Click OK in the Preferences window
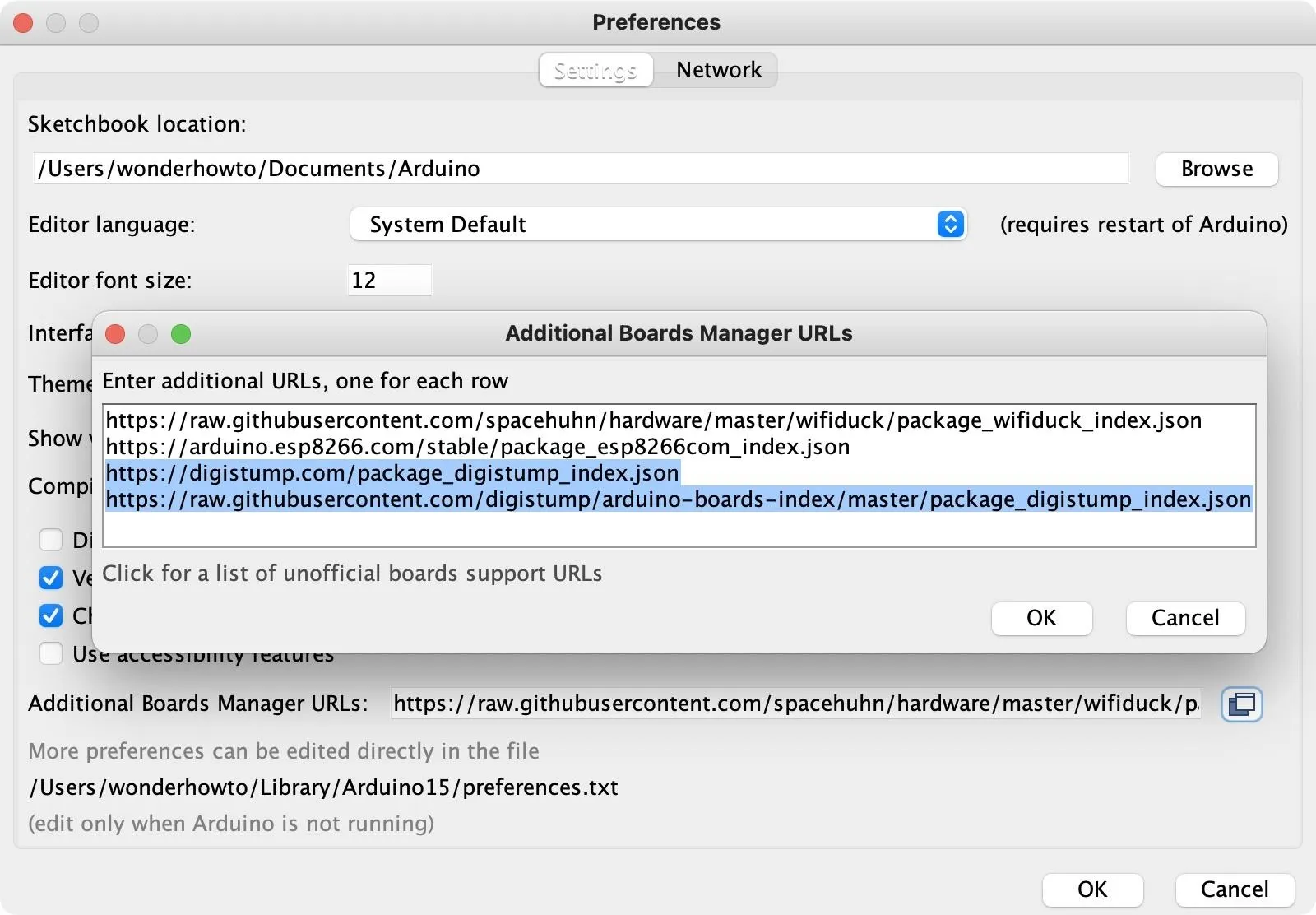 point(1092,889)
